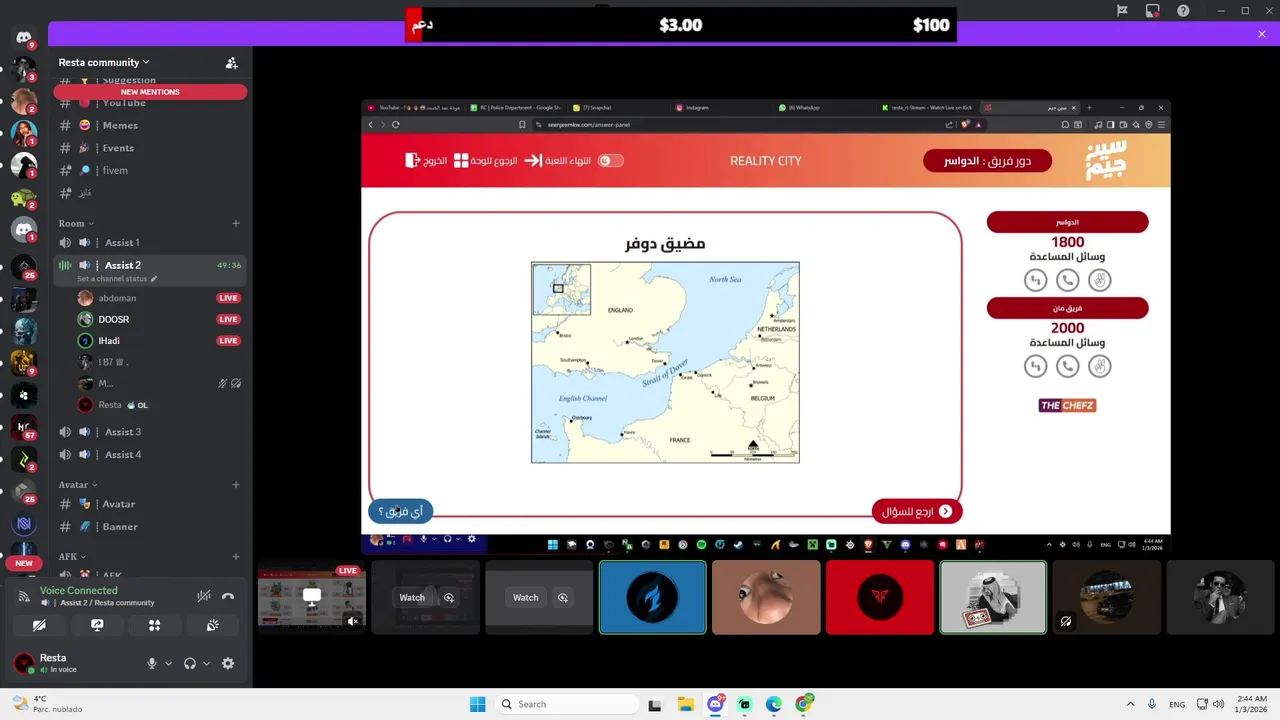Toggle deafen with headphones icon
This screenshot has height=720, width=1280.
(190, 663)
